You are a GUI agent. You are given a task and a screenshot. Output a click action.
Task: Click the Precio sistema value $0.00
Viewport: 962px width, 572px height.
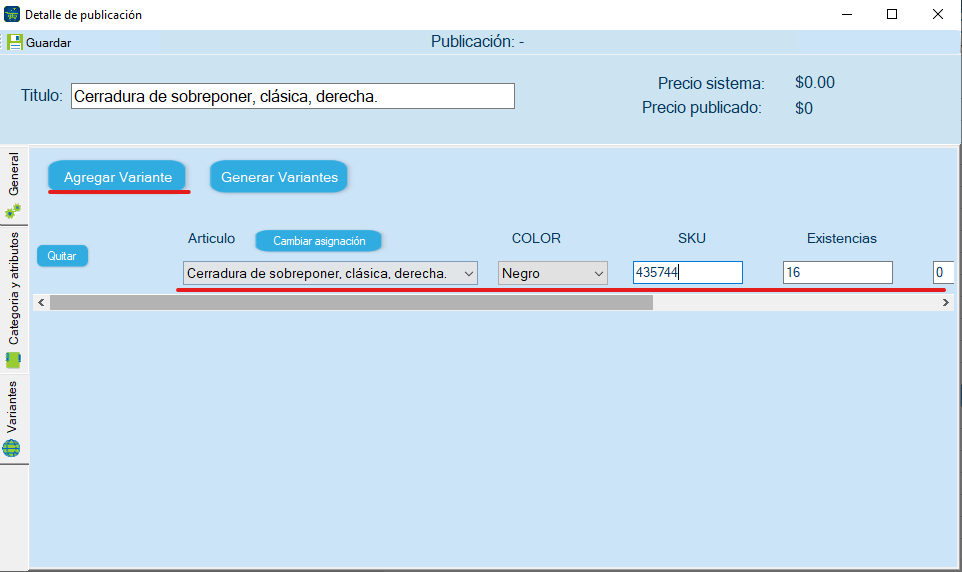coord(815,83)
